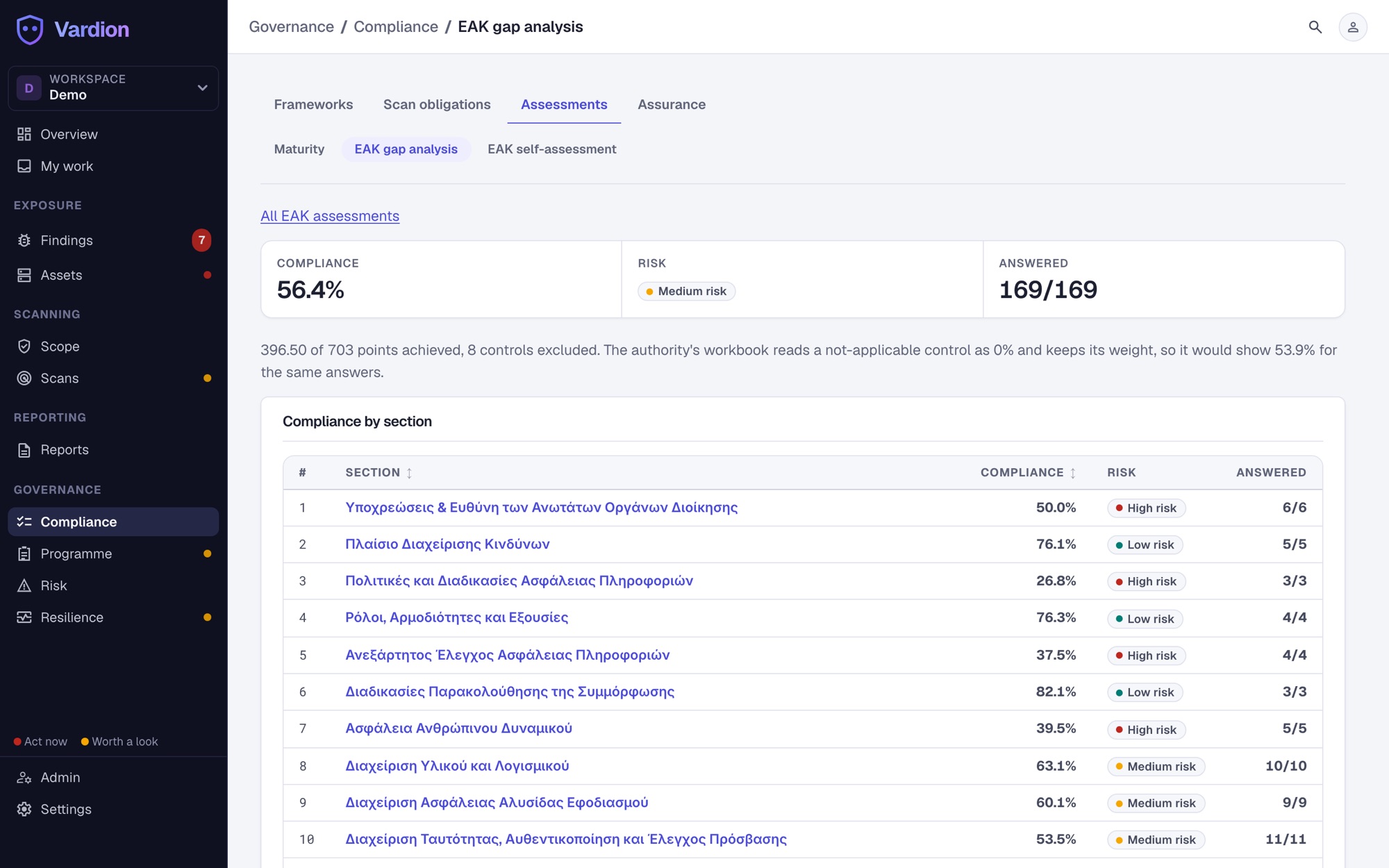
Task: Open Resilience via its activity icon
Action: click(24, 618)
